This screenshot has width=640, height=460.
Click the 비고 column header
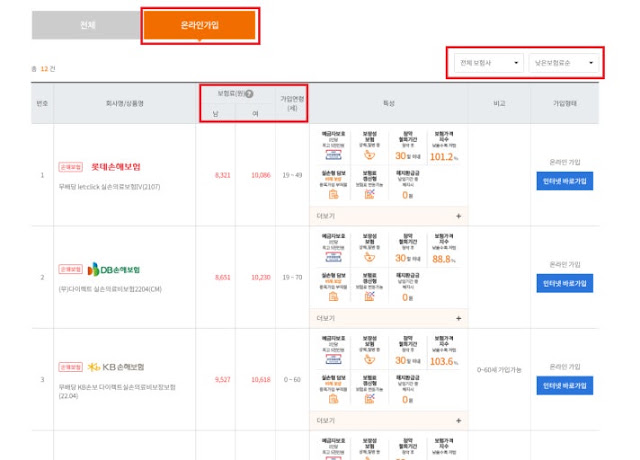(499, 104)
